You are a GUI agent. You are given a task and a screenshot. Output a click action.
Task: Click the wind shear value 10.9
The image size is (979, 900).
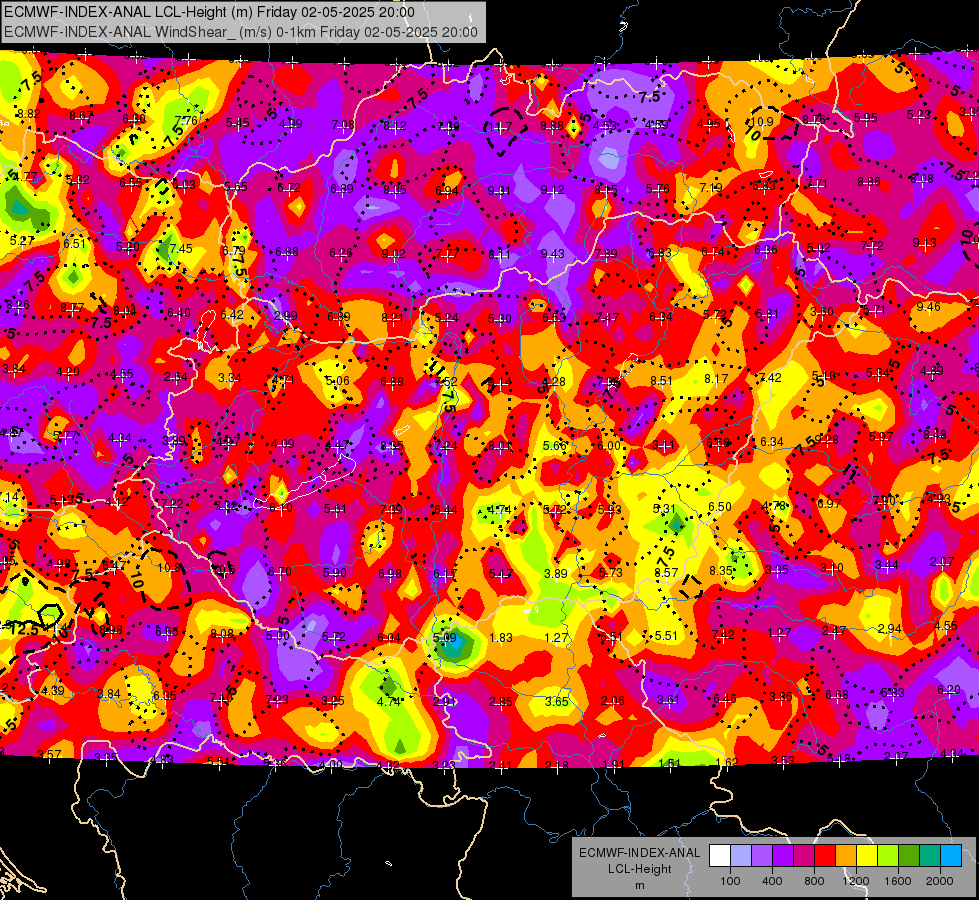(x=762, y=122)
